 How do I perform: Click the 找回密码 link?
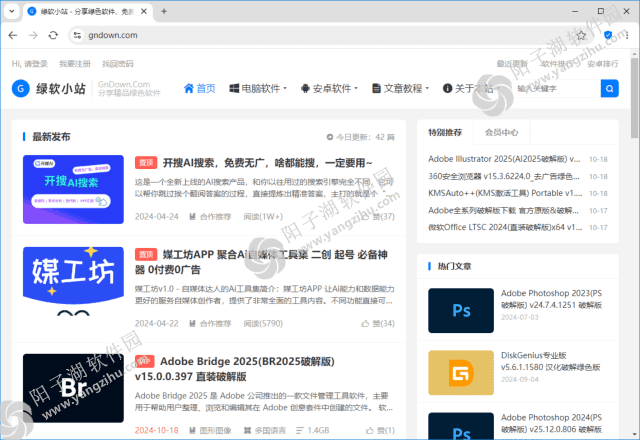(x=118, y=64)
